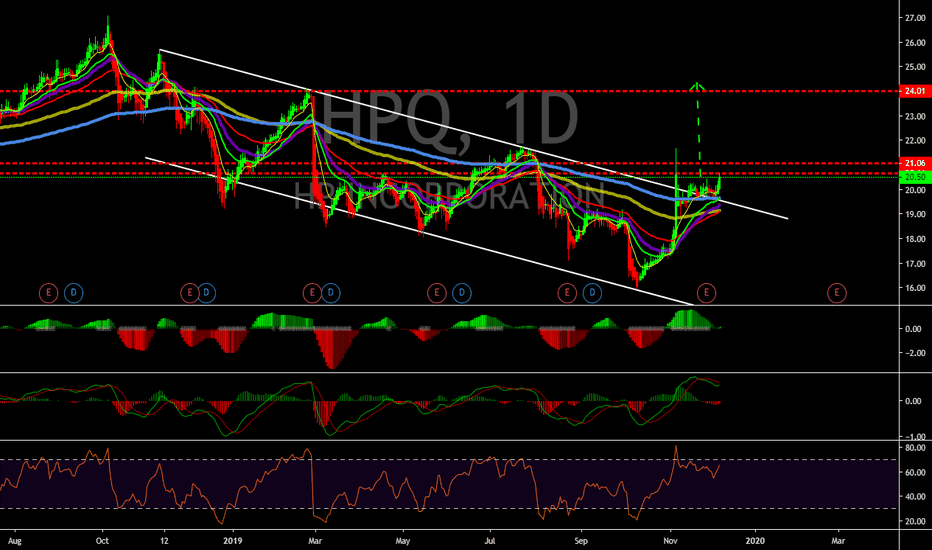The width and height of the screenshot is (932, 550).
Task: Click the green 20.50 current price label
Action: 915,177
